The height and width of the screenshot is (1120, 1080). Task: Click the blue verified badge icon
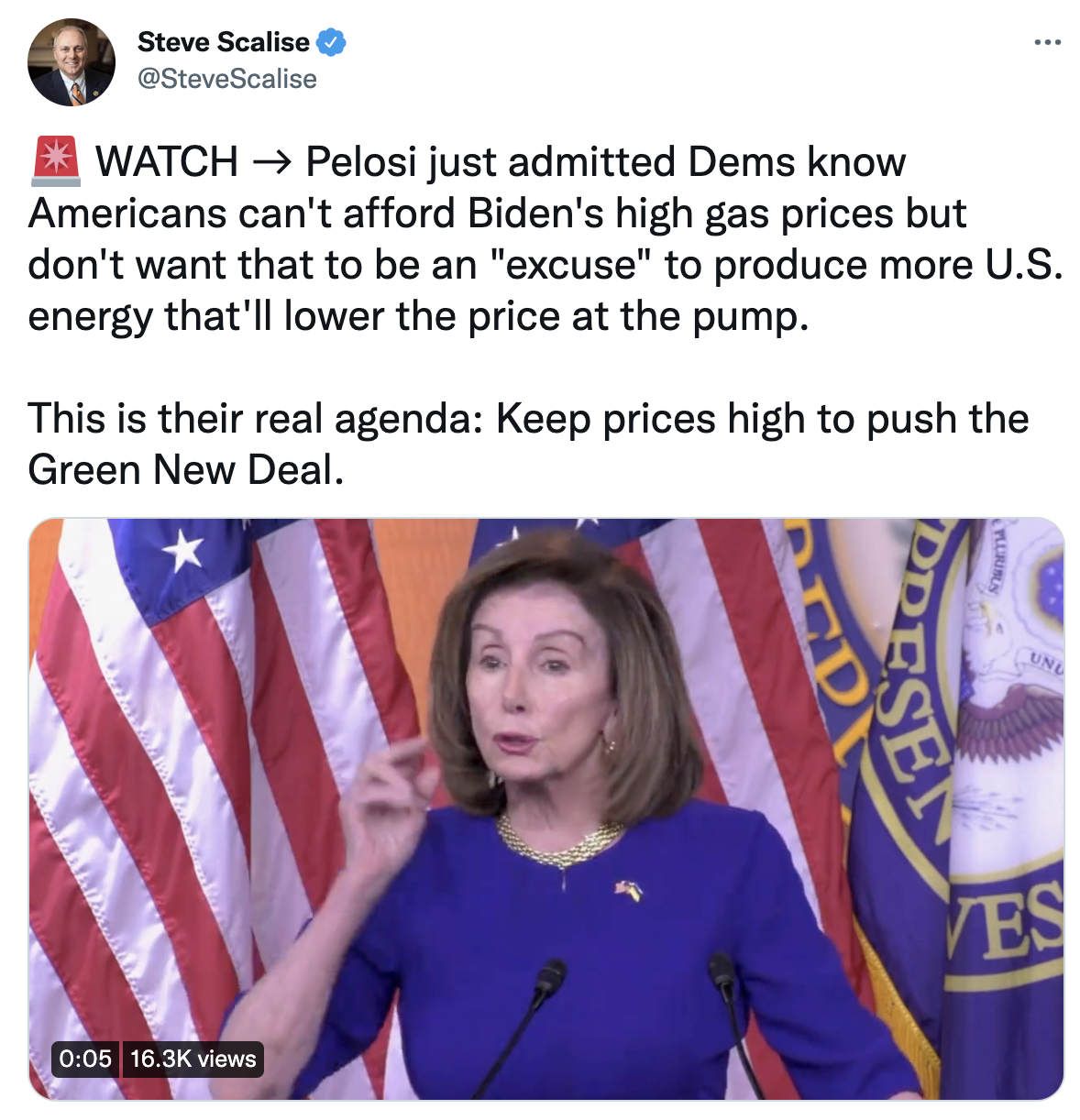pyautogui.click(x=331, y=42)
